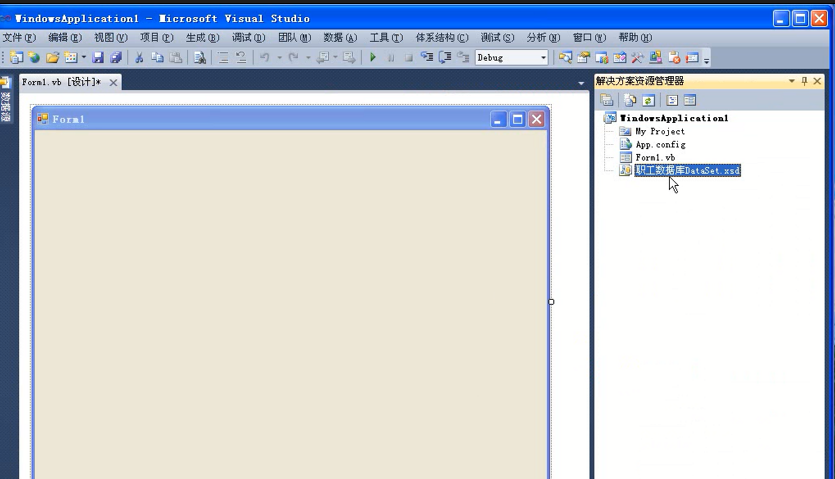Click the Undo arrow icon
Image resolution: width=835 pixels, height=479 pixels.
pos(265,58)
